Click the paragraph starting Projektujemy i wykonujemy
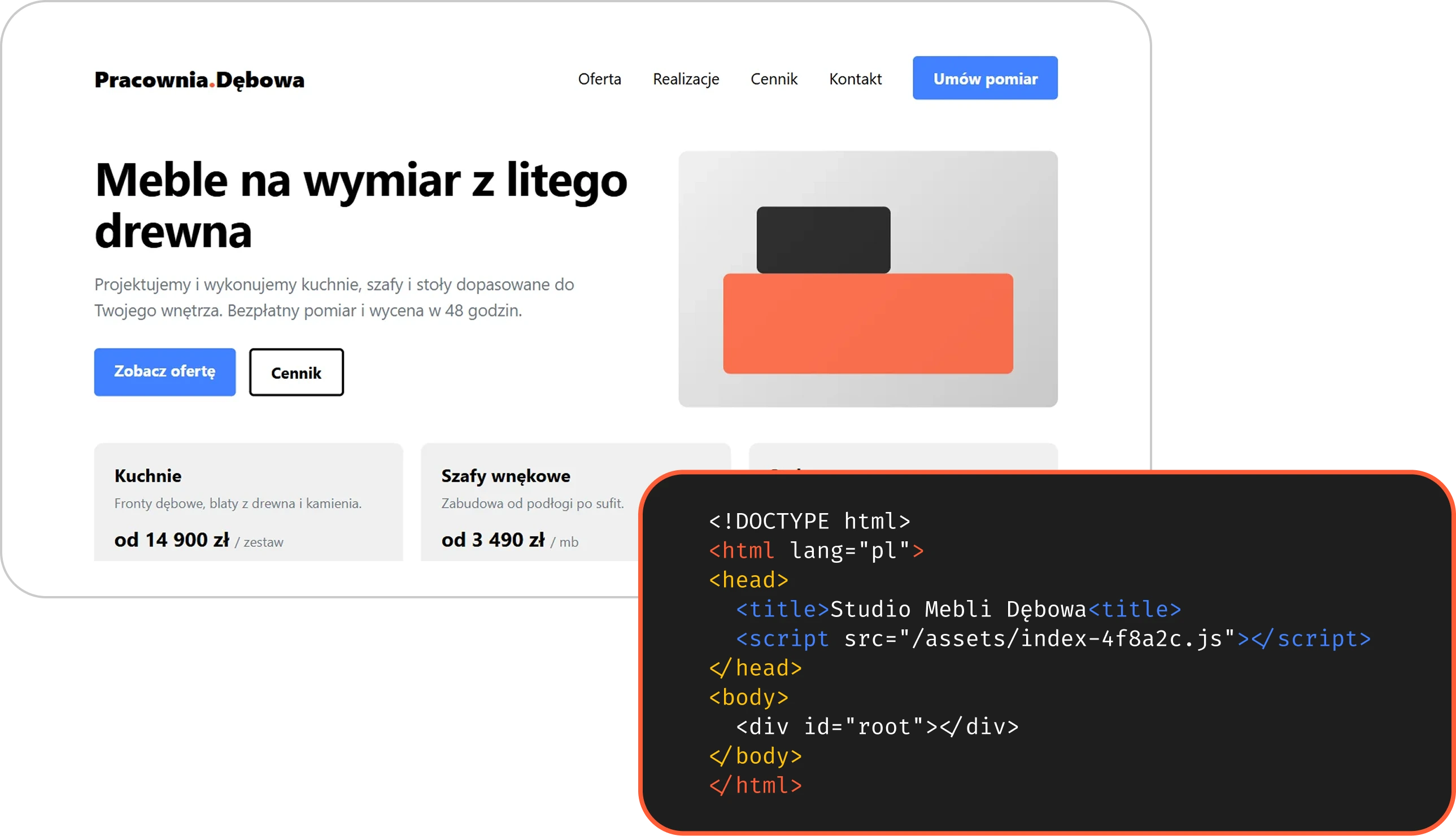 pyautogui.click(x=334, y=297)
